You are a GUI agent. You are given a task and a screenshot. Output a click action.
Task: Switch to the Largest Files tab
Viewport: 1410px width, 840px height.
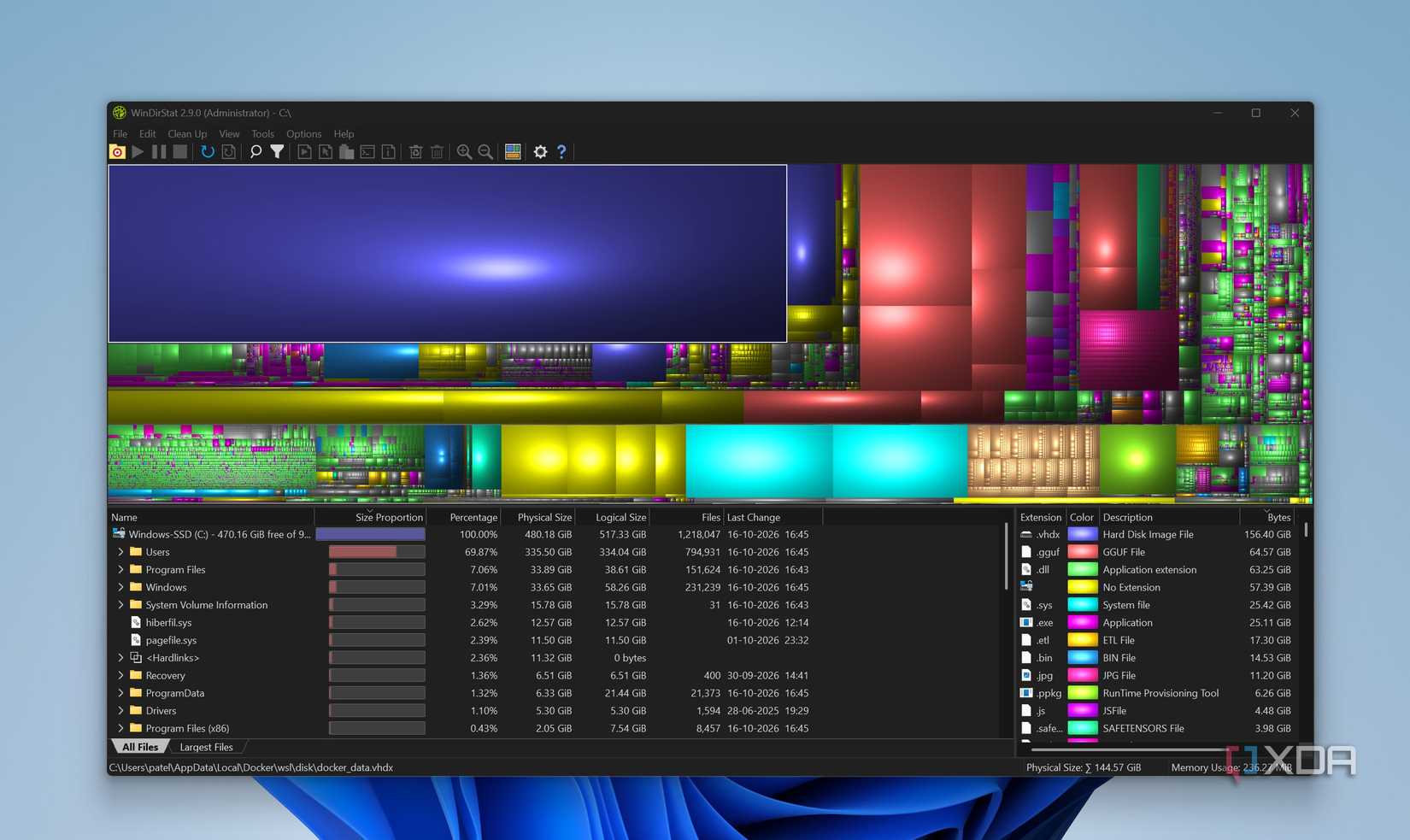[206, 747]
